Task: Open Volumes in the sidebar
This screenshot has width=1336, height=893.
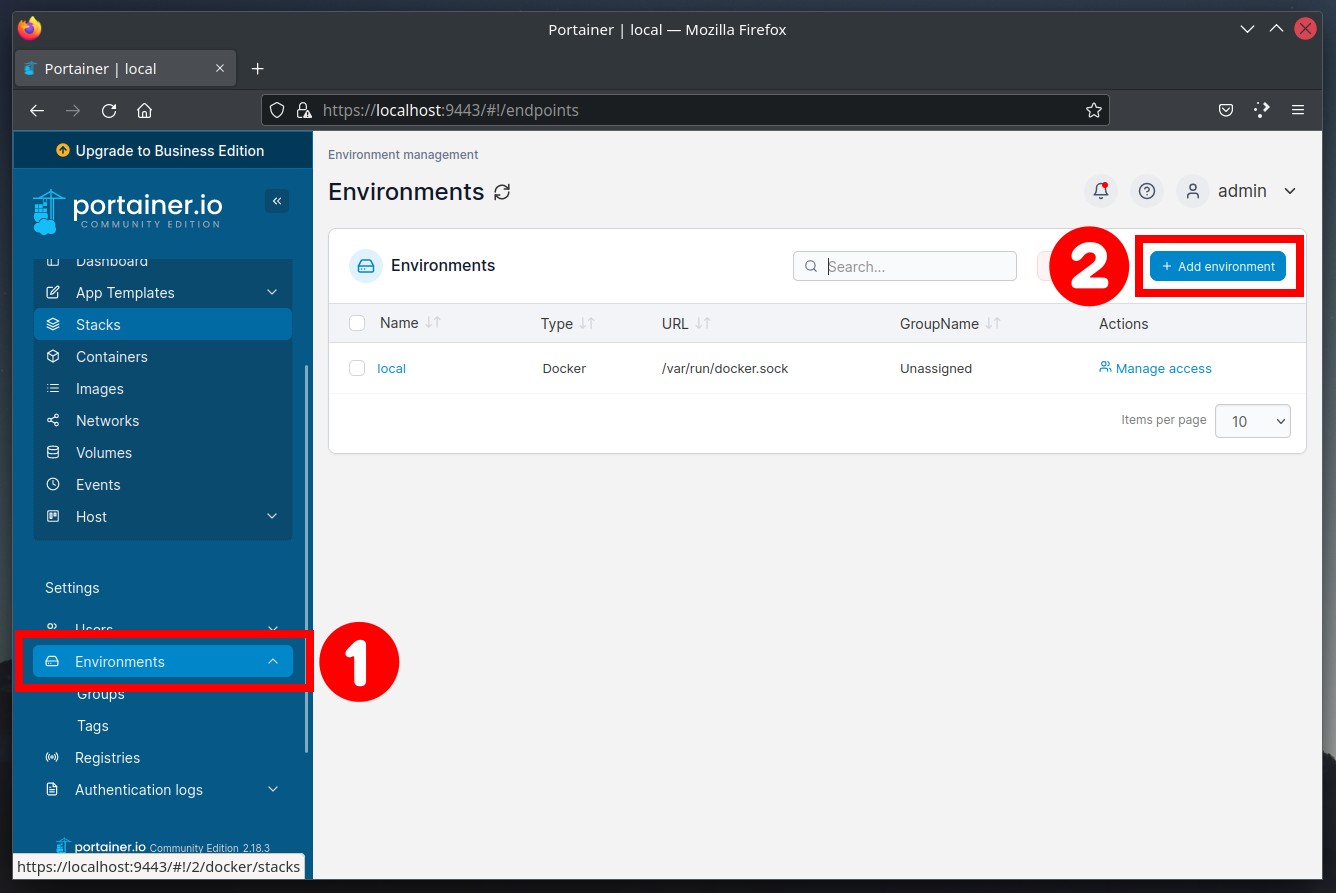Action: click(x=163, y=453)
